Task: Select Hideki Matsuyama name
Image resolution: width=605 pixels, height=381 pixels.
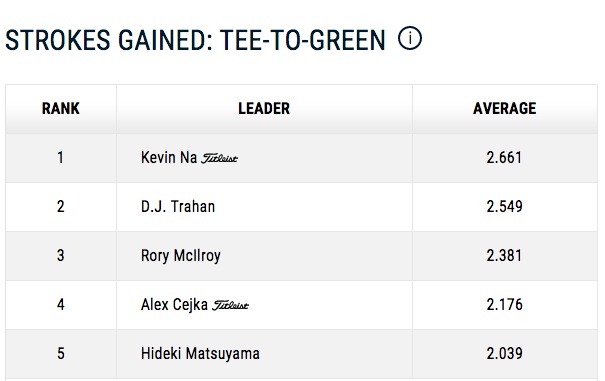Action: (200, 354)
